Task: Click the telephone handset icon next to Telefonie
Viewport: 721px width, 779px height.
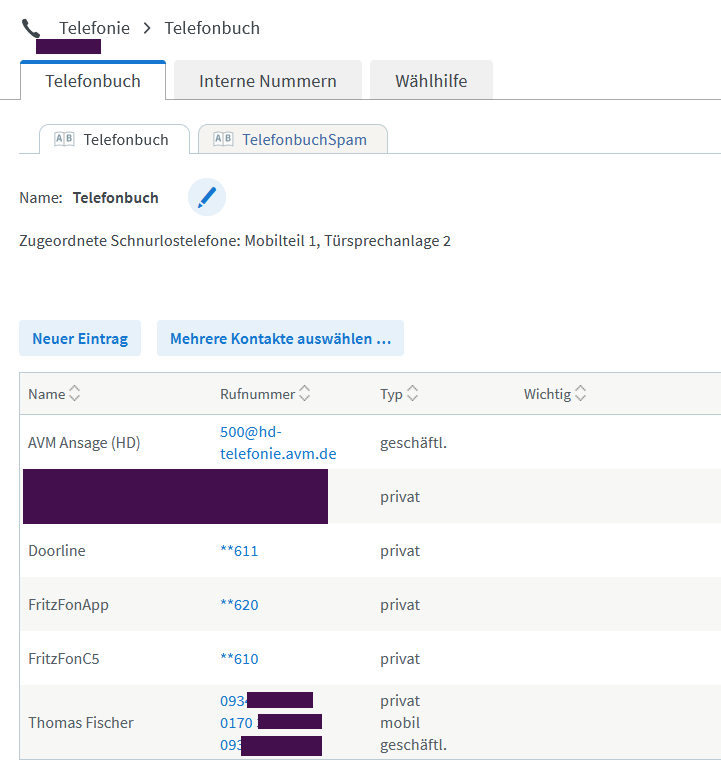Action: pyautogui.click(x=31, y=28)
